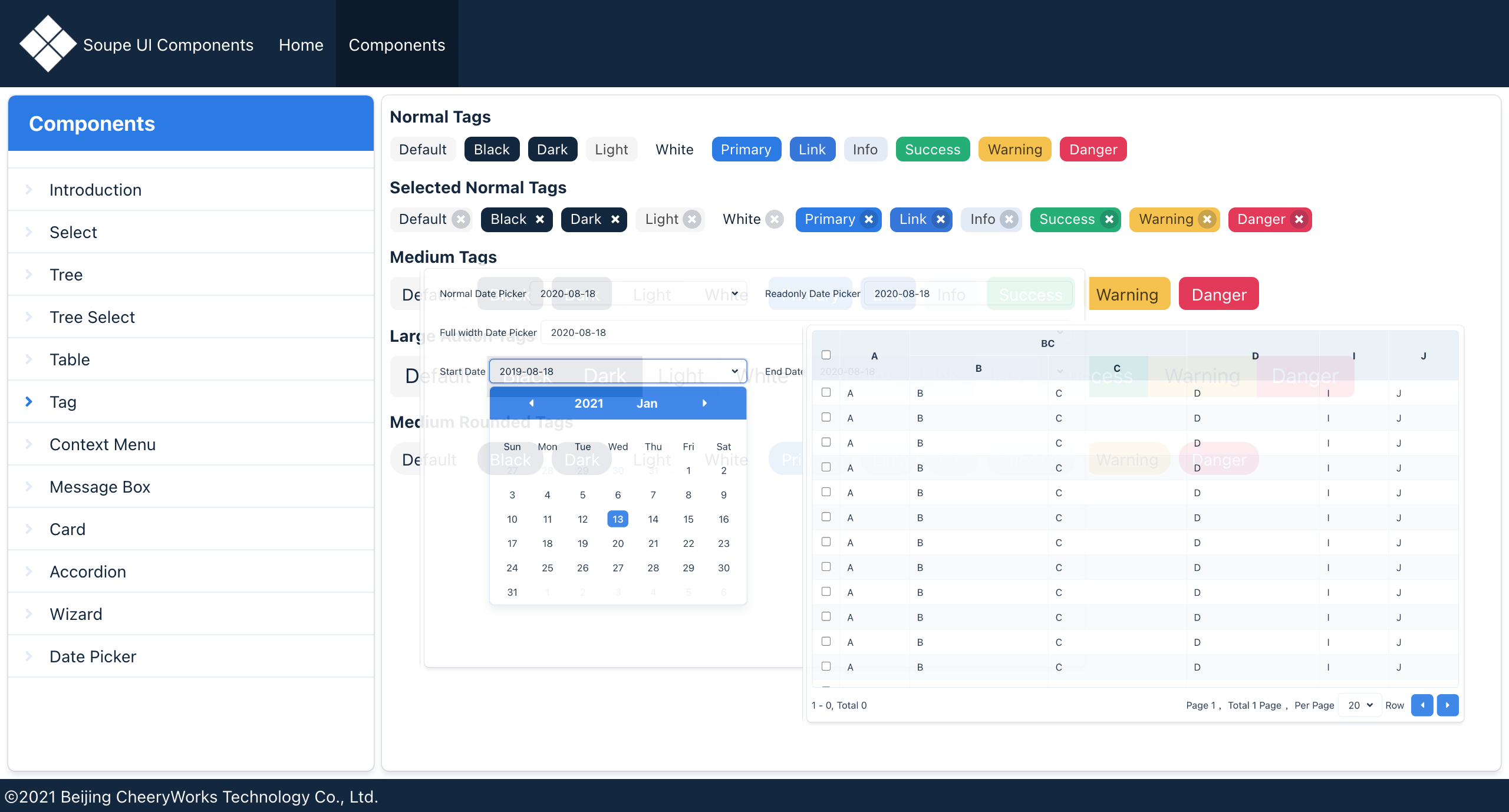1509x812 pixels.
Task: Go to previous month in the calendar
Action: point(531,403)
